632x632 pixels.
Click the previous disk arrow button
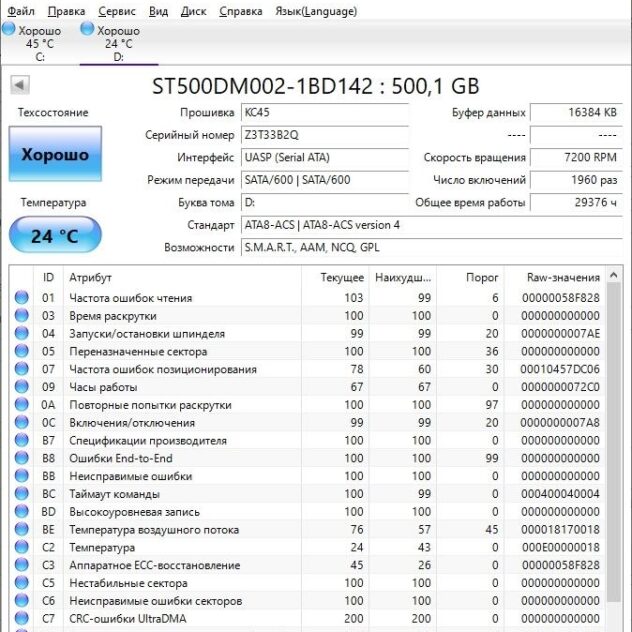tap(19, 86)
